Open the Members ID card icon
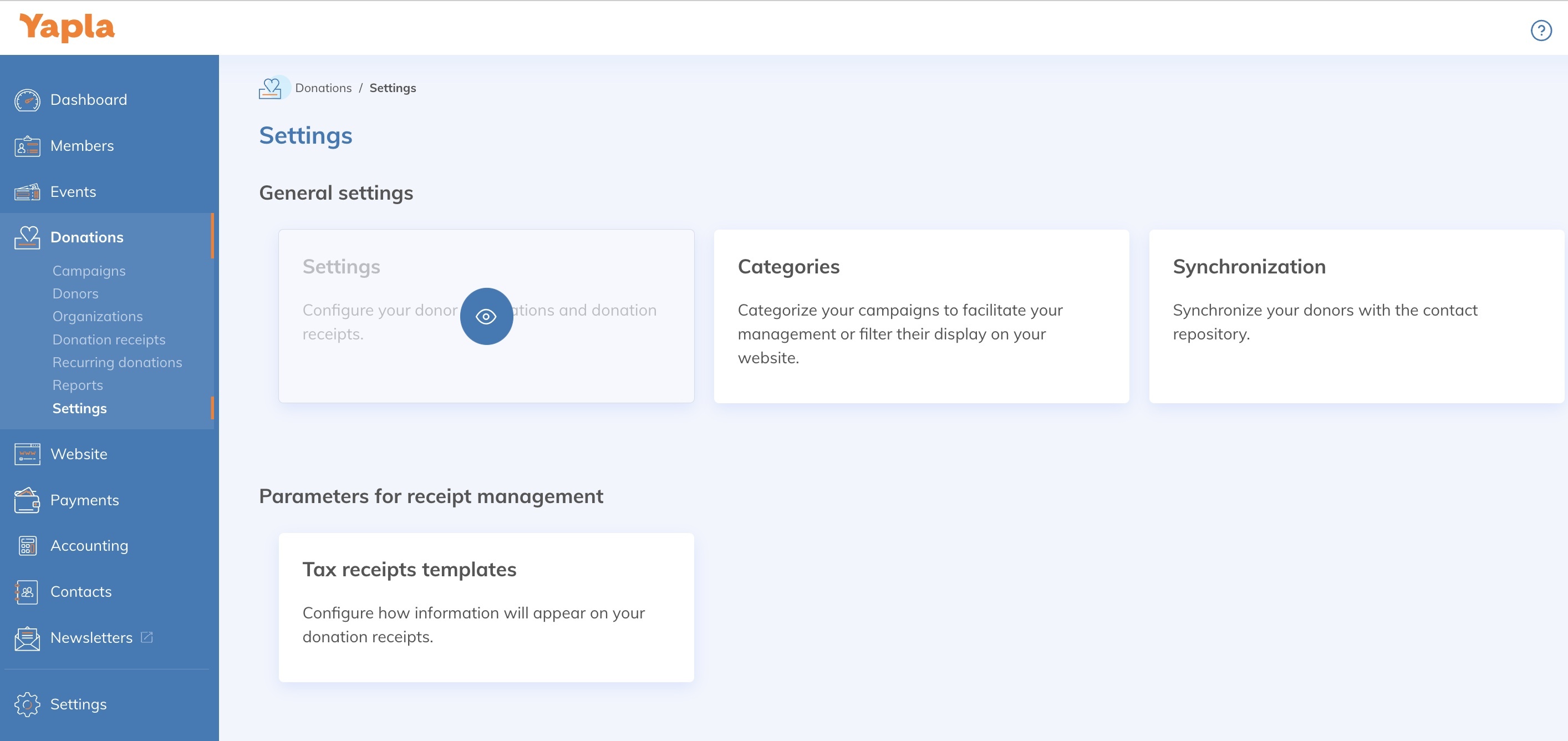 tap(27, 146)
